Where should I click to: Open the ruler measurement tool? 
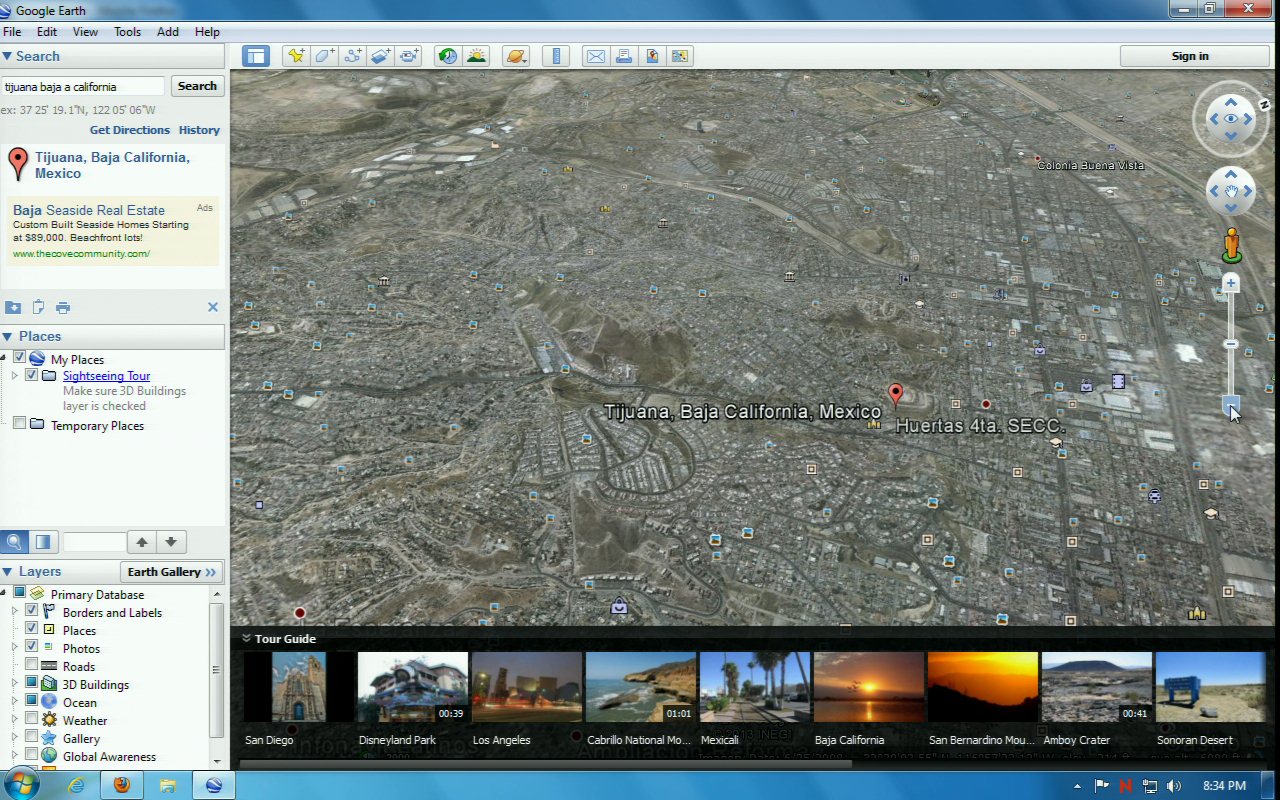click(556, 56)
